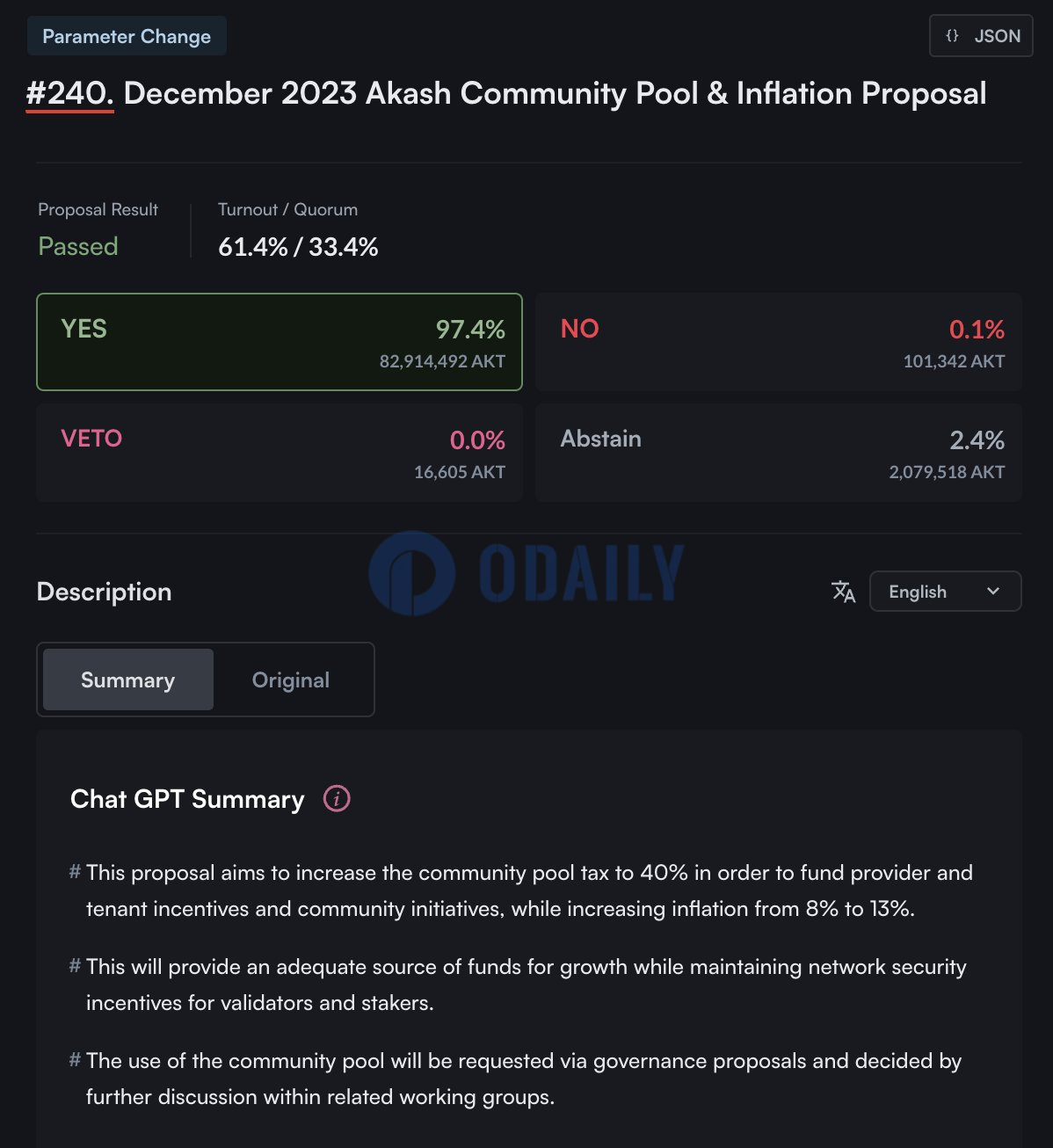Screen dimensions: 1053x1148
Task: Click the Akash Community Pool proposal title
Action: 555,93
